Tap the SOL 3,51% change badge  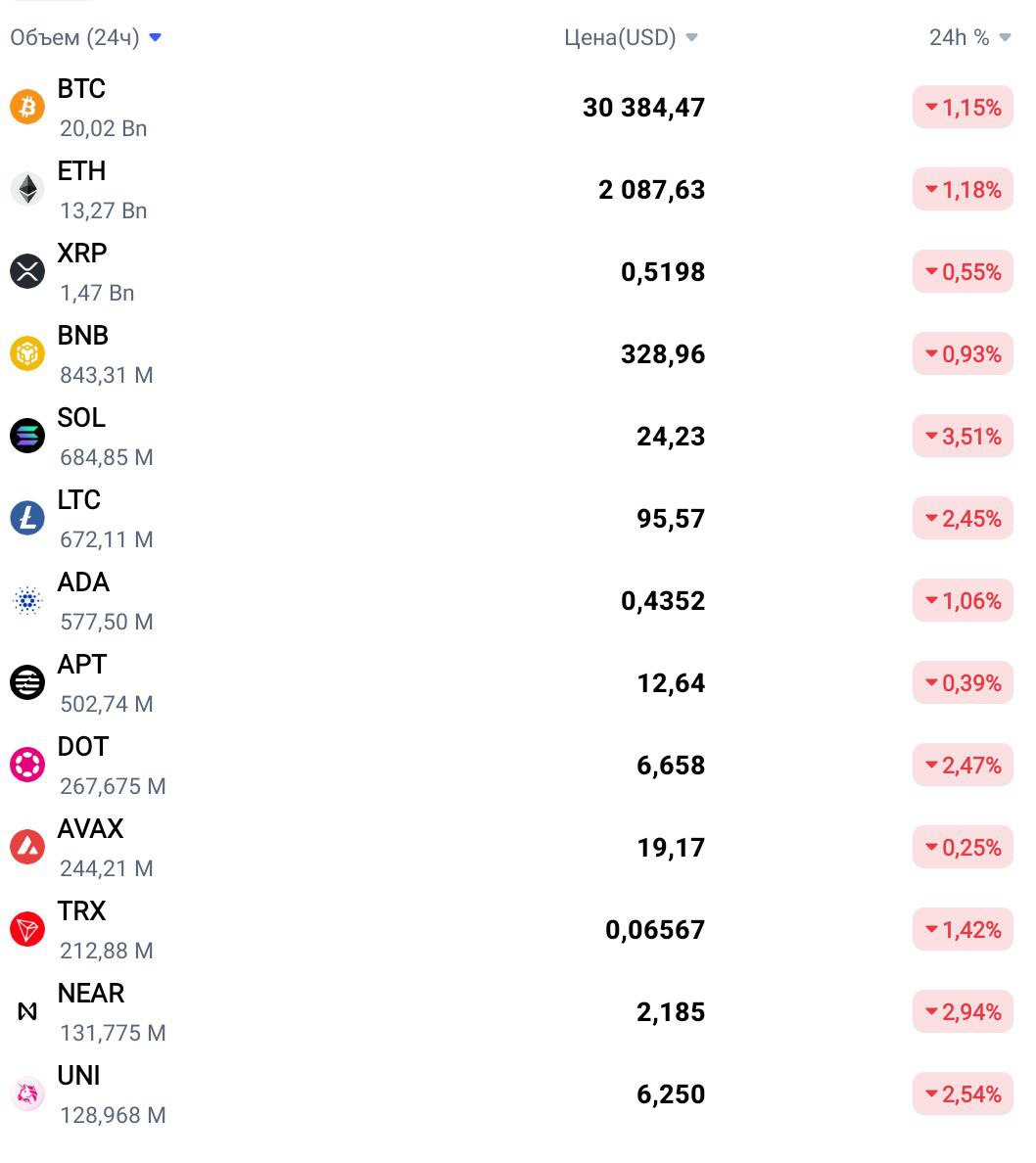pyautogui.click(x=963, y=437)
